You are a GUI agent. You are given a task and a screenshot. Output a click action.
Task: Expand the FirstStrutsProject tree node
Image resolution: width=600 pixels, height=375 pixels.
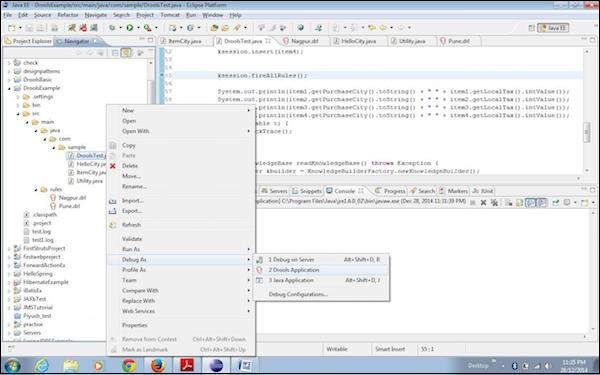click(x=9, y=249)
